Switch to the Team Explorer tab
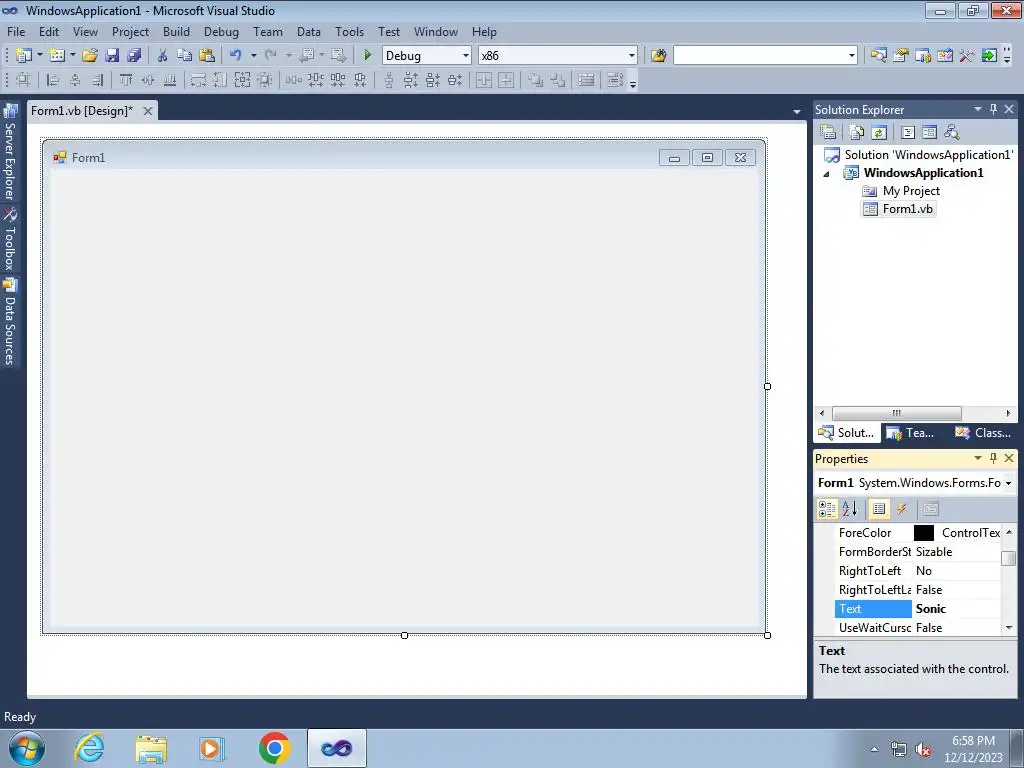Viewport: 1024px width, 768px height. point(910,432)
